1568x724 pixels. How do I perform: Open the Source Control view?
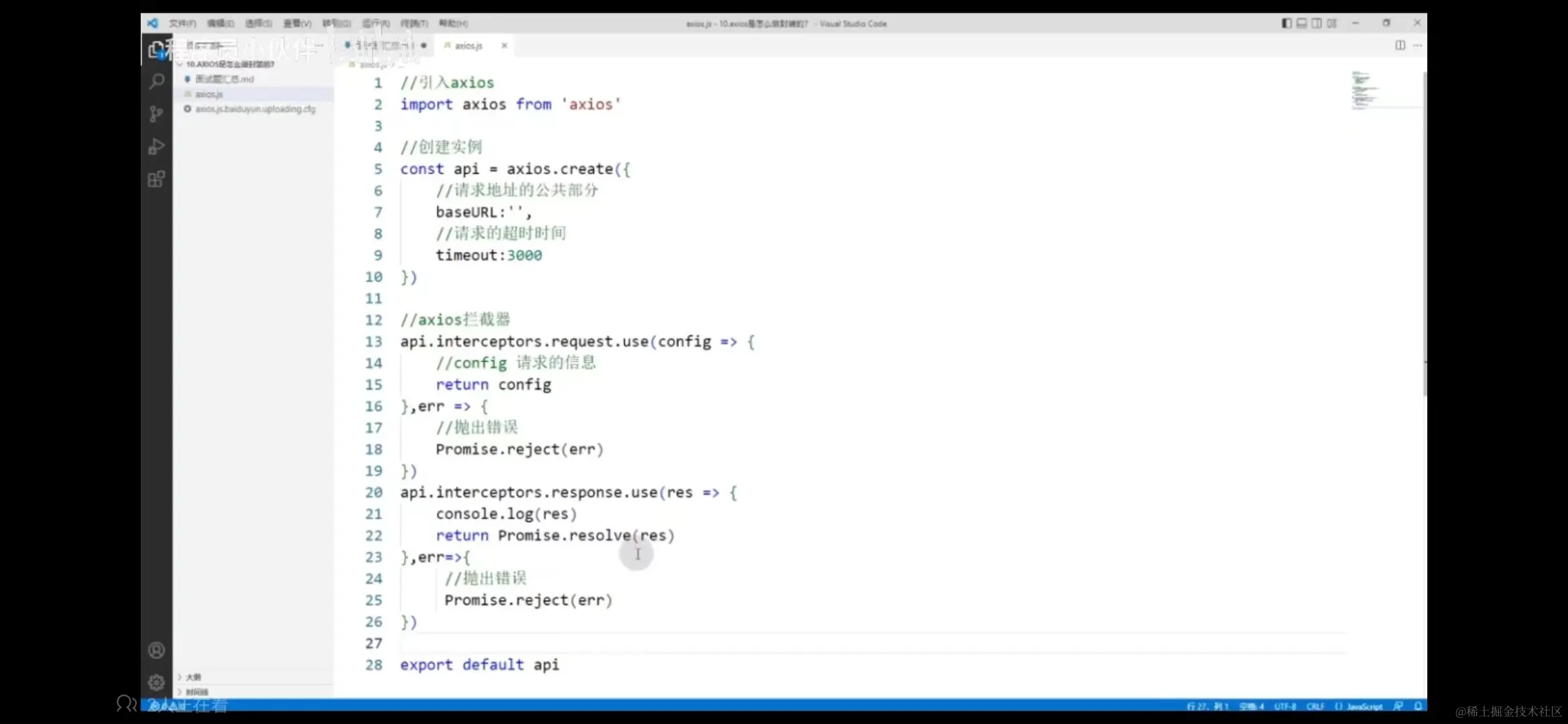[156, 114]
